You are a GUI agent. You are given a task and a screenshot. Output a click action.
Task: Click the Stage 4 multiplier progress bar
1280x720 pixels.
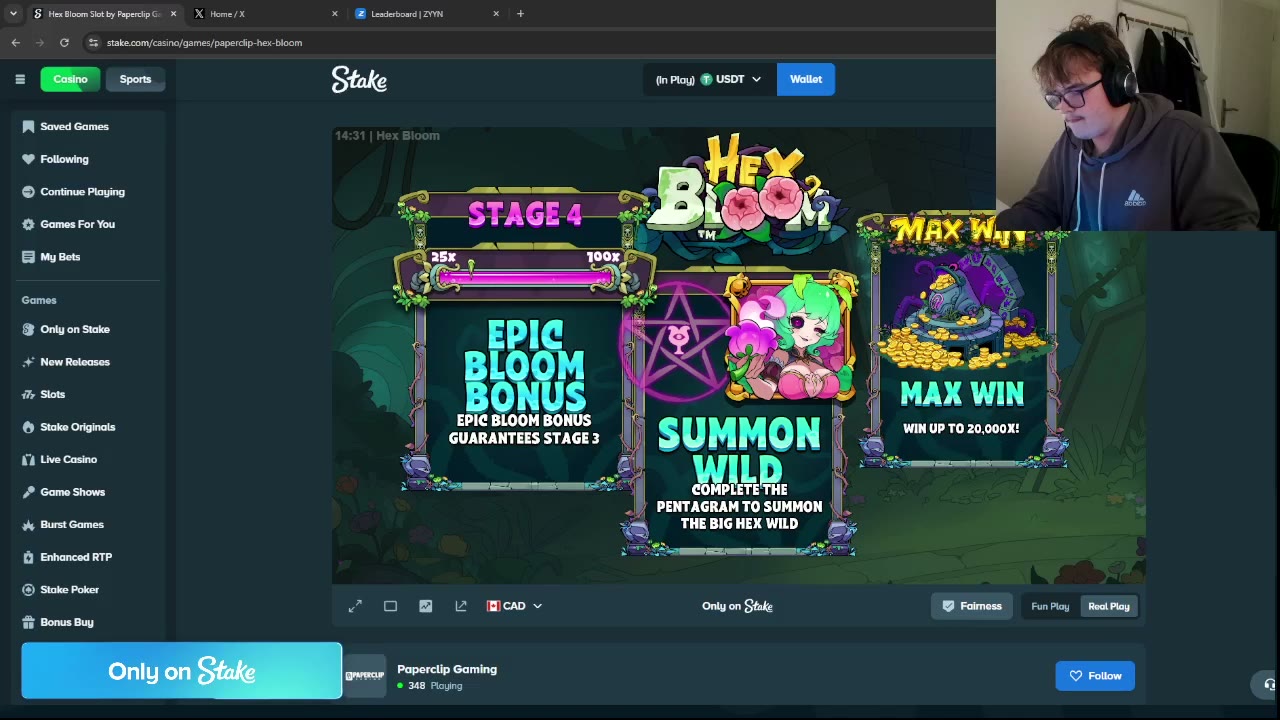tap(524, 277)
